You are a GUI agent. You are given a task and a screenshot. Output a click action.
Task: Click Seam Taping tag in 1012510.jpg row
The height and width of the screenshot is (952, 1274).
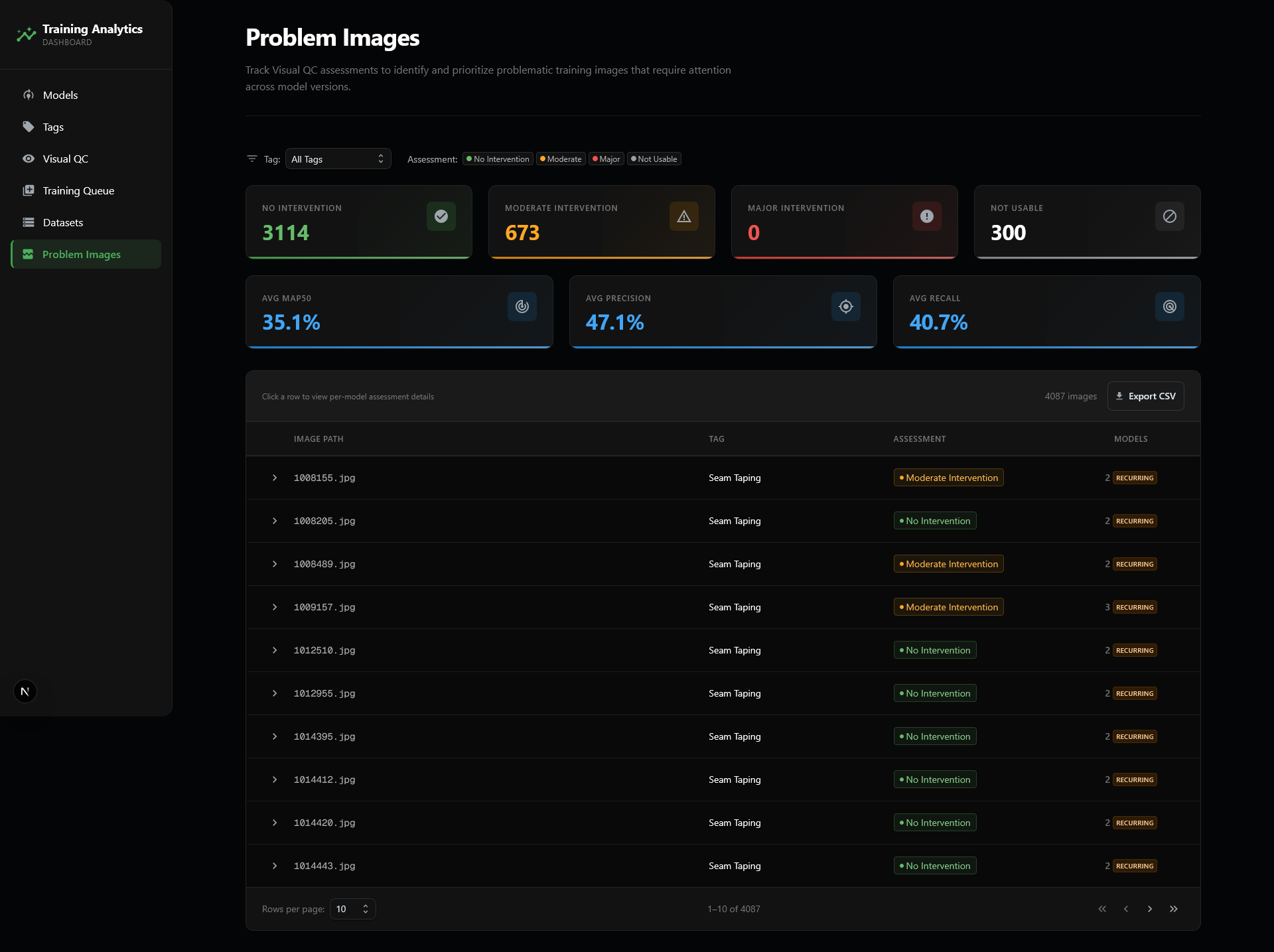[735, 650]
